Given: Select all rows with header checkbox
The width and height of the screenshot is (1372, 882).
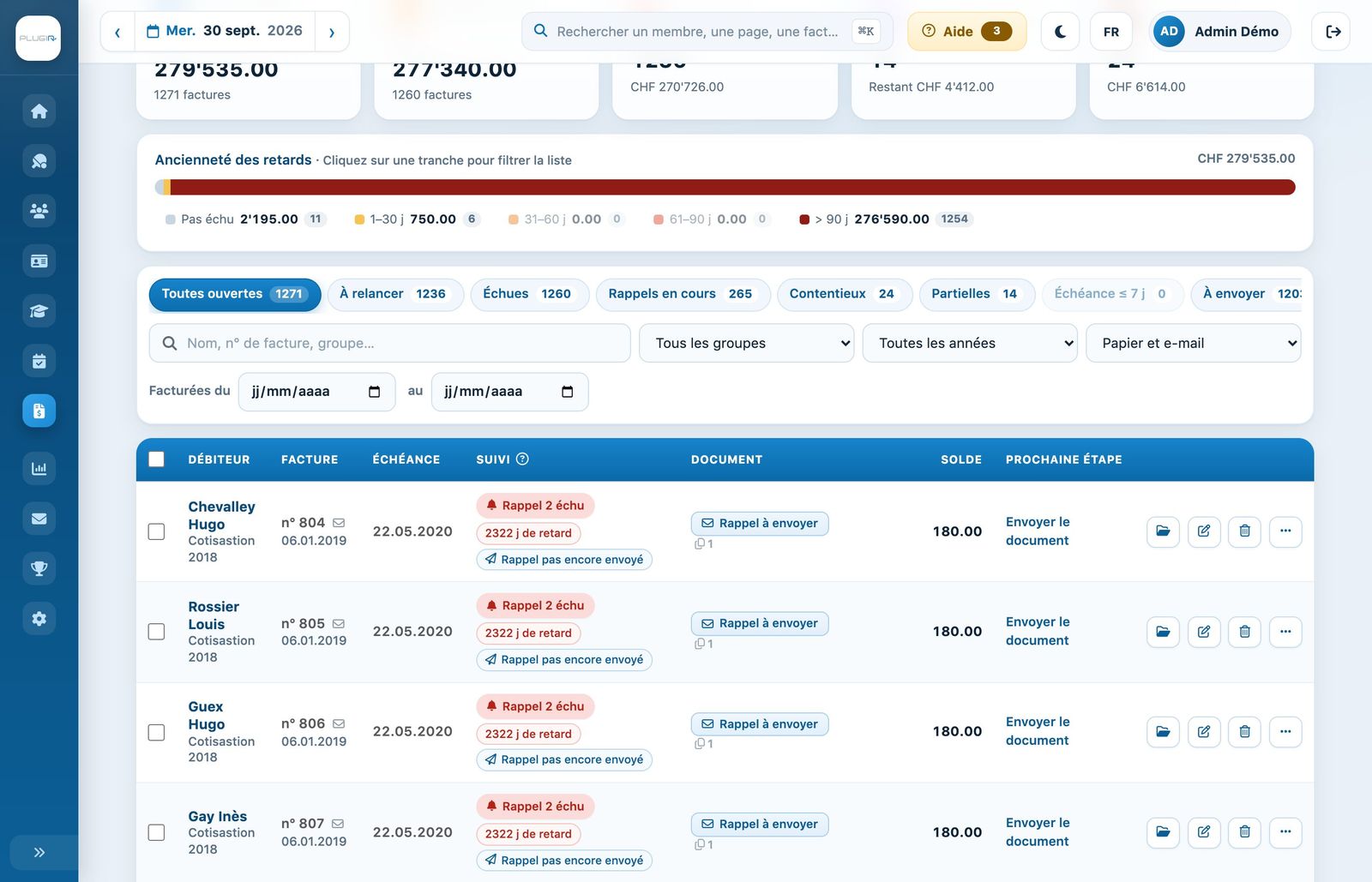Looking at the screenshot, I should click(156, 459).
